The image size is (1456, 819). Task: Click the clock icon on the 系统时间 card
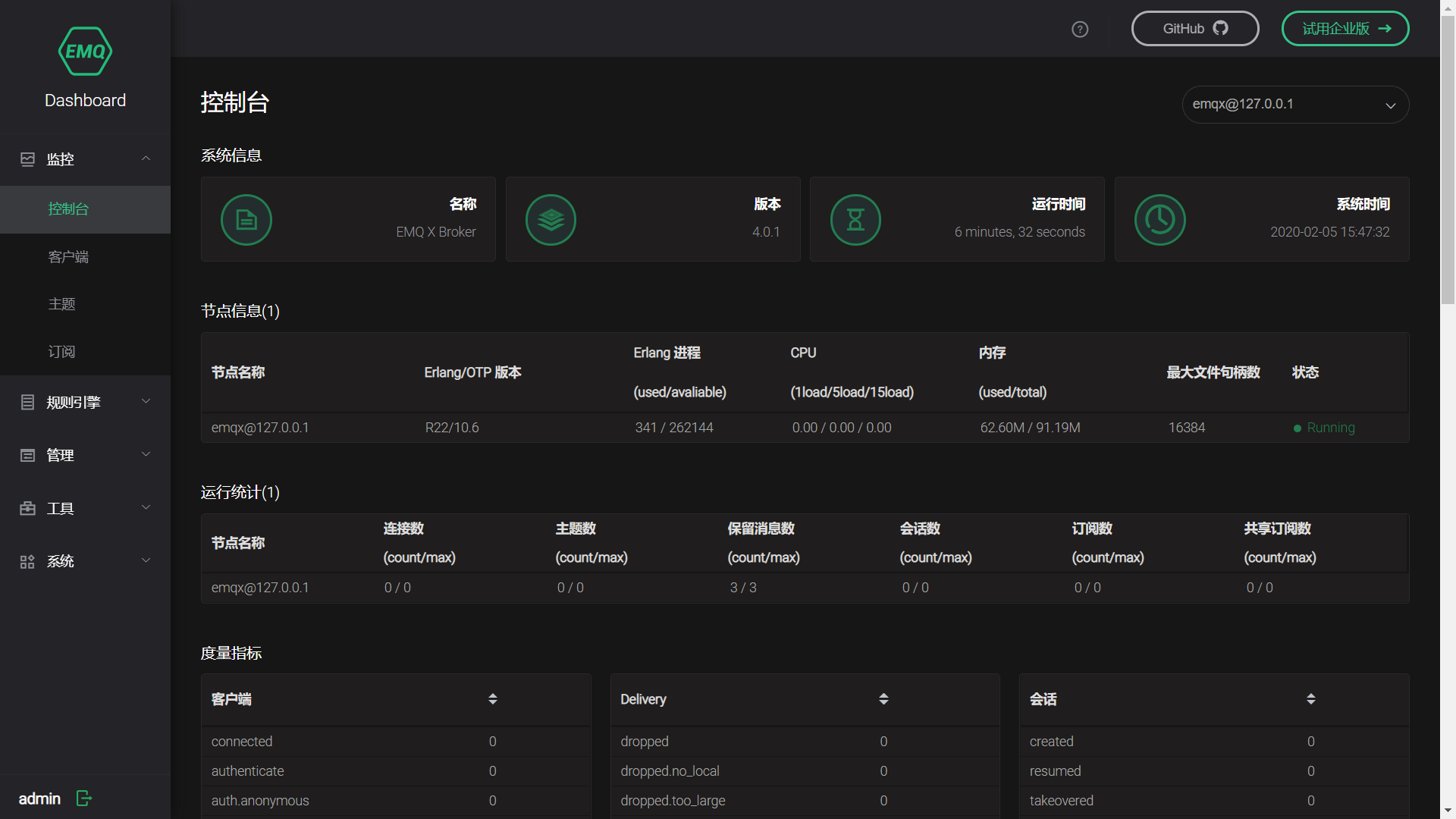(1159, 220)
